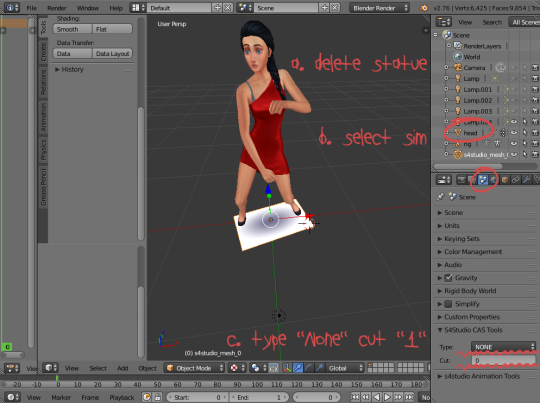Viewport: 540px width, 403px height.
Task: Enable the Simplify checkbox
Action: pos(448,304)
